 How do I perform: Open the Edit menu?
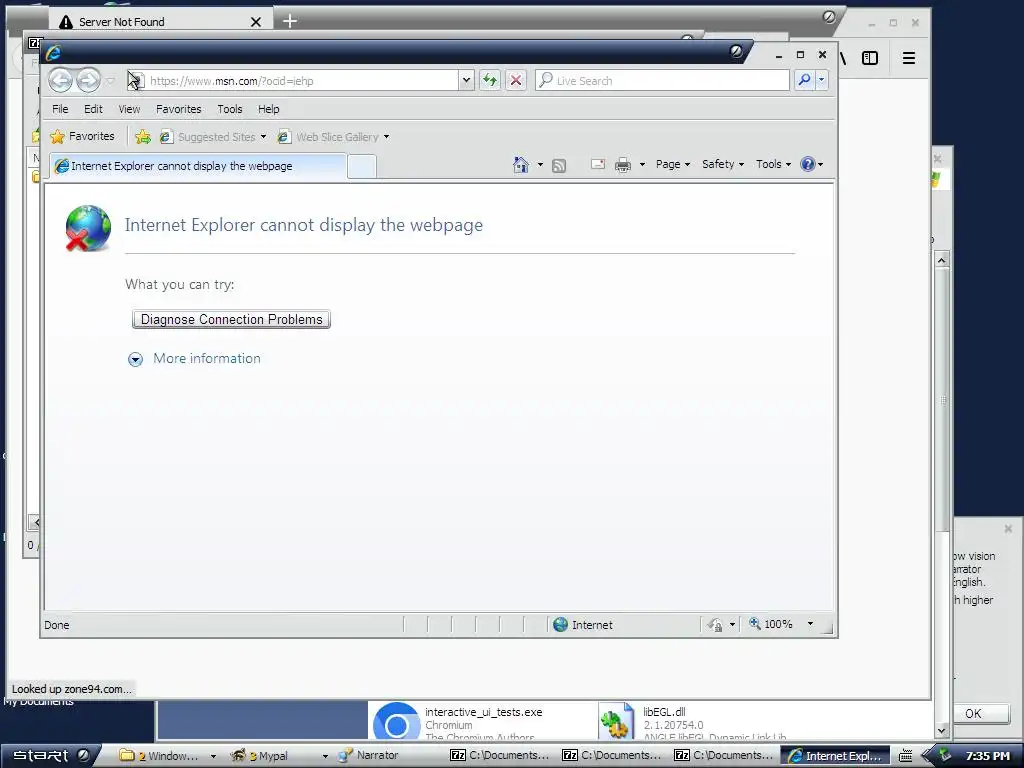(93, 109)
